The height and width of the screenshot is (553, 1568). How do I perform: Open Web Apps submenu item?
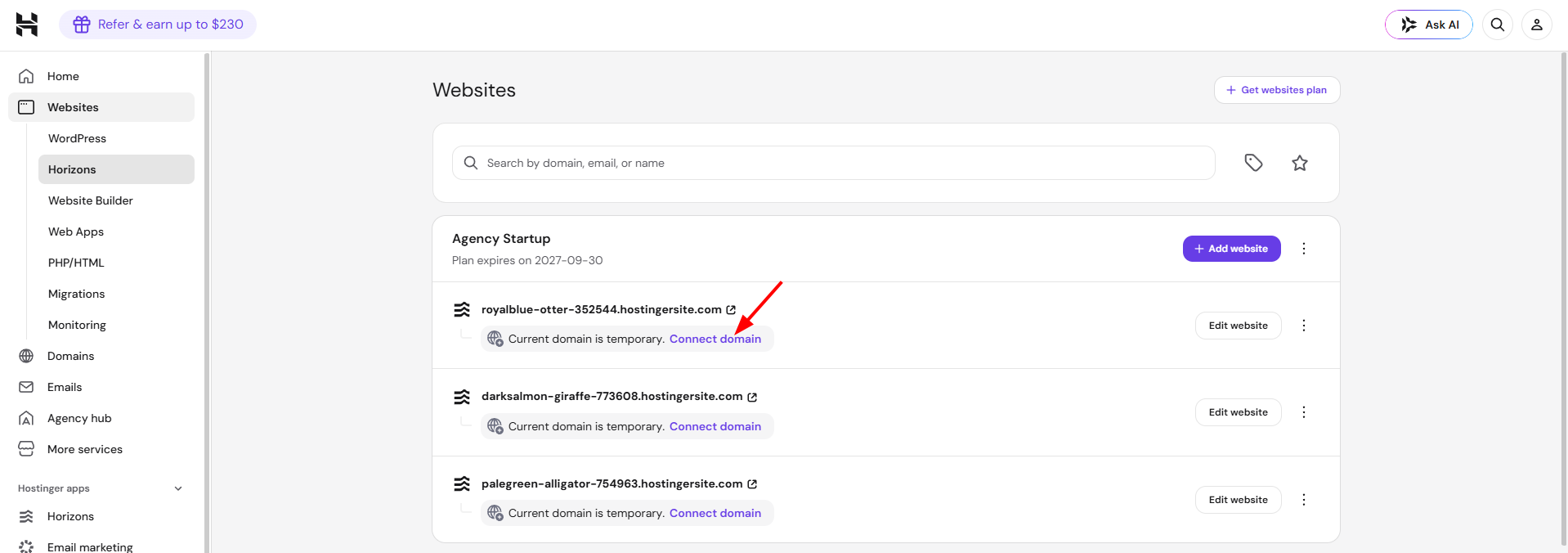116,232
